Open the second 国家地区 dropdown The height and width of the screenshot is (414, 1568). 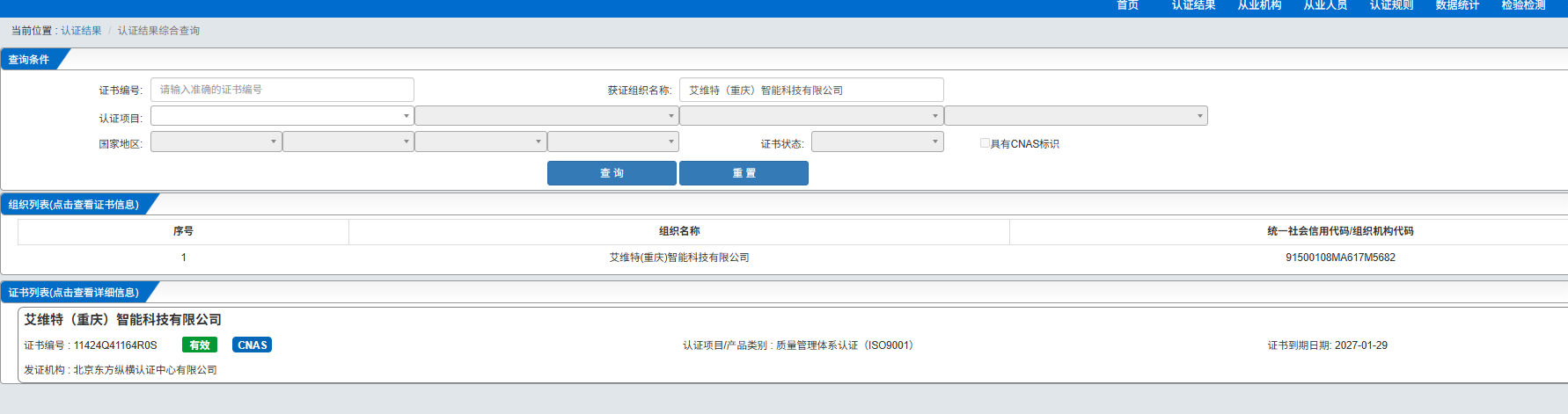(x=348, y=142)
